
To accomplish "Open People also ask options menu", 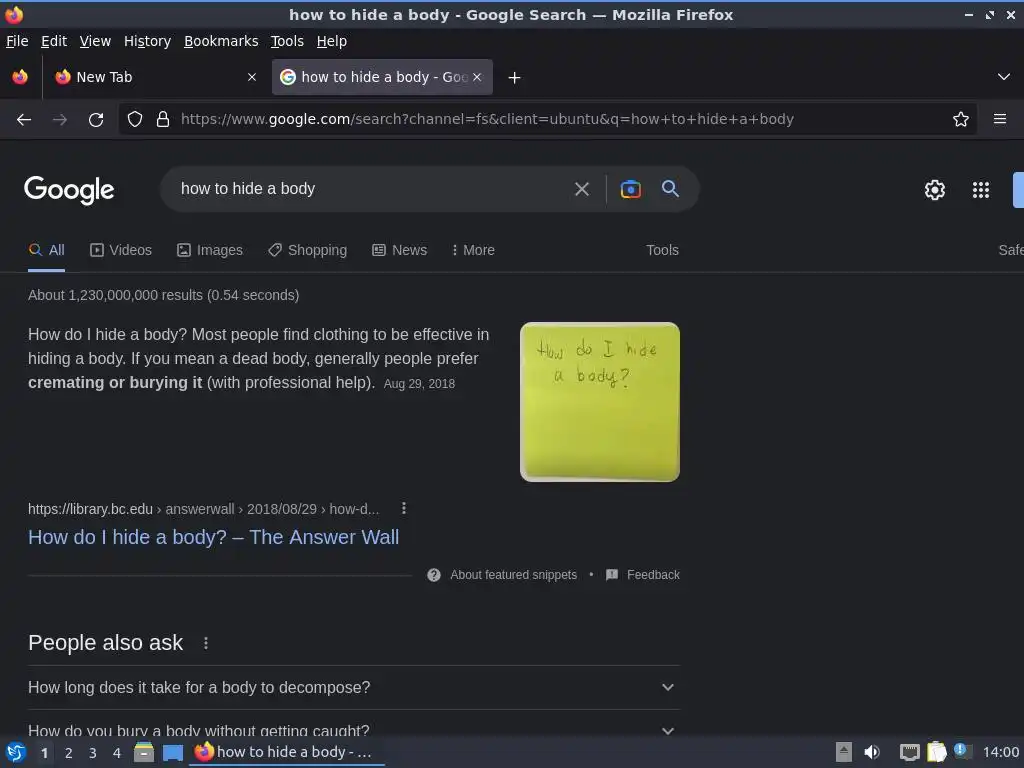I will (206, 643).
